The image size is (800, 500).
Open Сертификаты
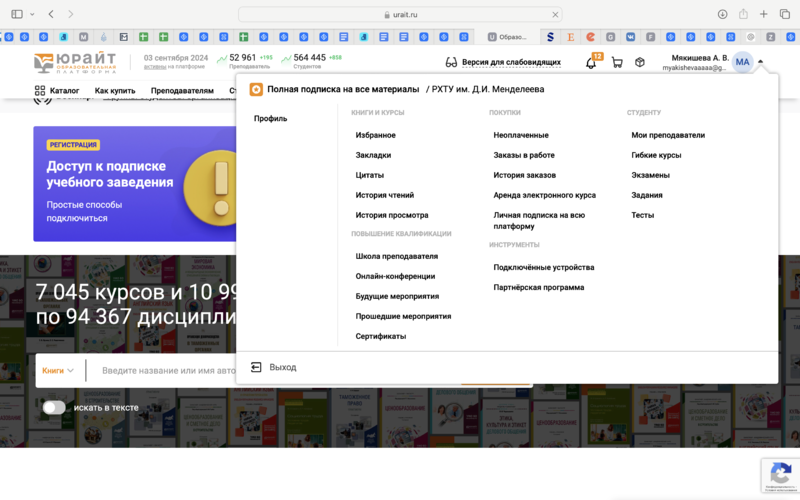[381, 336]
